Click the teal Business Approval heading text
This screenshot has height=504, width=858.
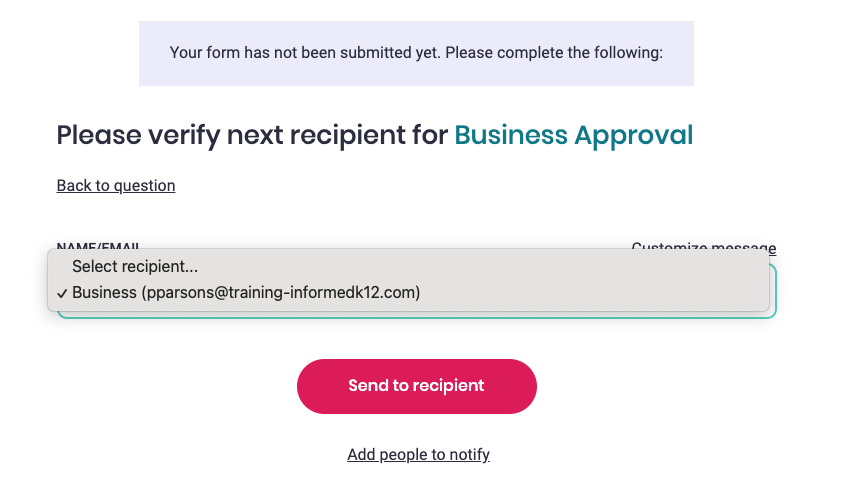click(573, 135)
